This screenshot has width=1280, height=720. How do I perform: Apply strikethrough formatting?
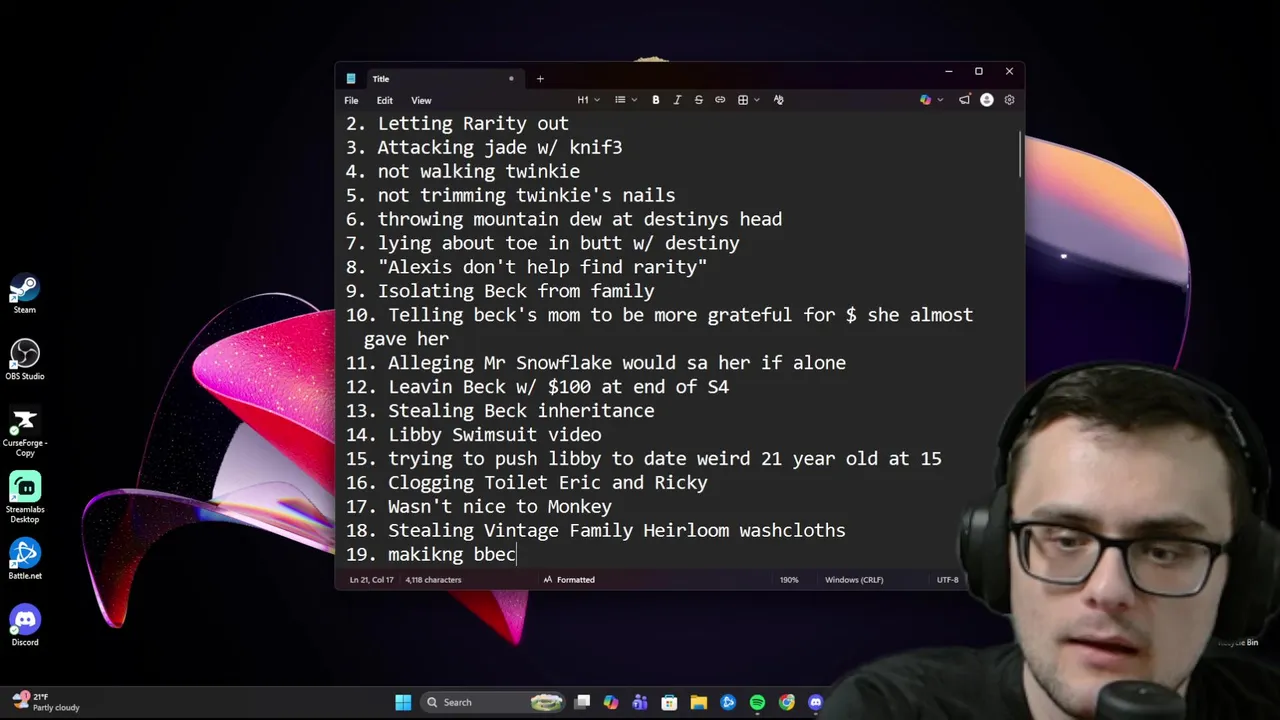(x=698, y=100)
